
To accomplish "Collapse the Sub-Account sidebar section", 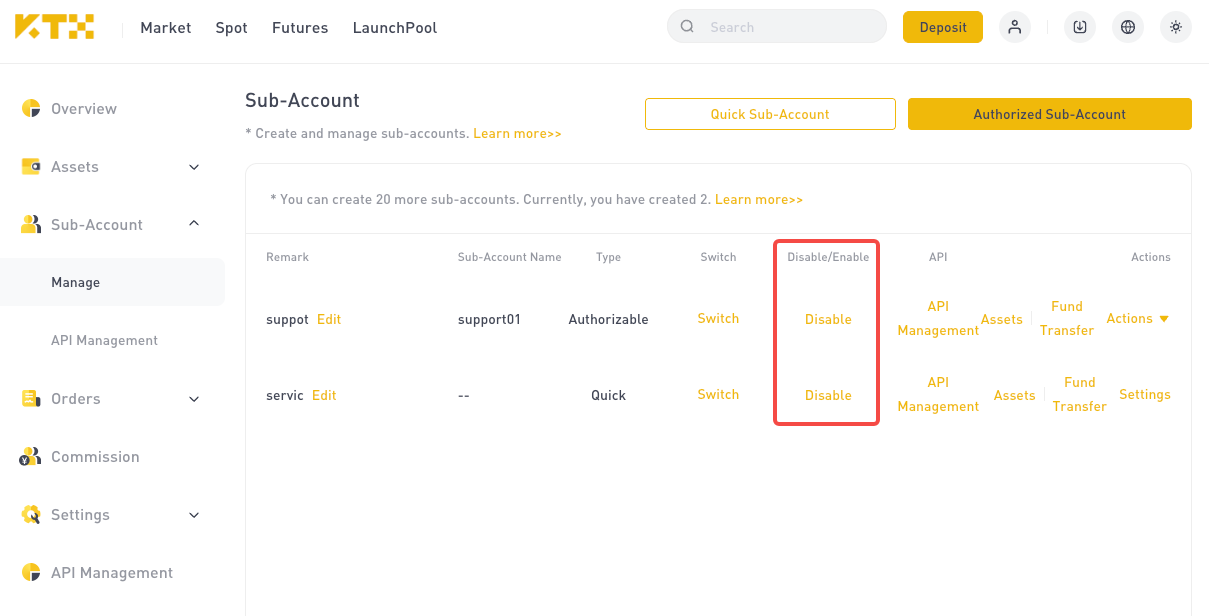I will click(194, 224).
